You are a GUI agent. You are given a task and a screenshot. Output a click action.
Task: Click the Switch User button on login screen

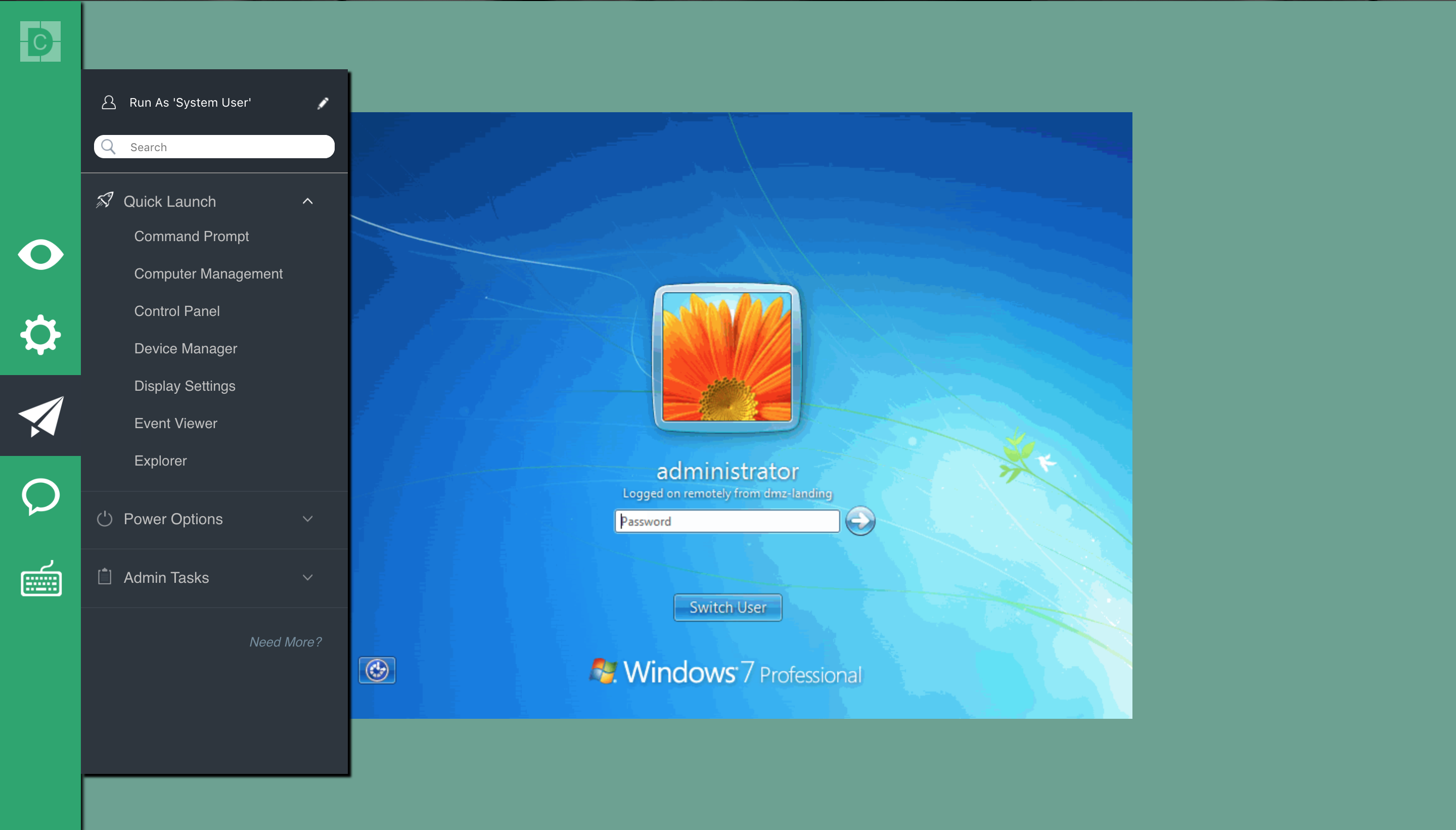[727, 607]
